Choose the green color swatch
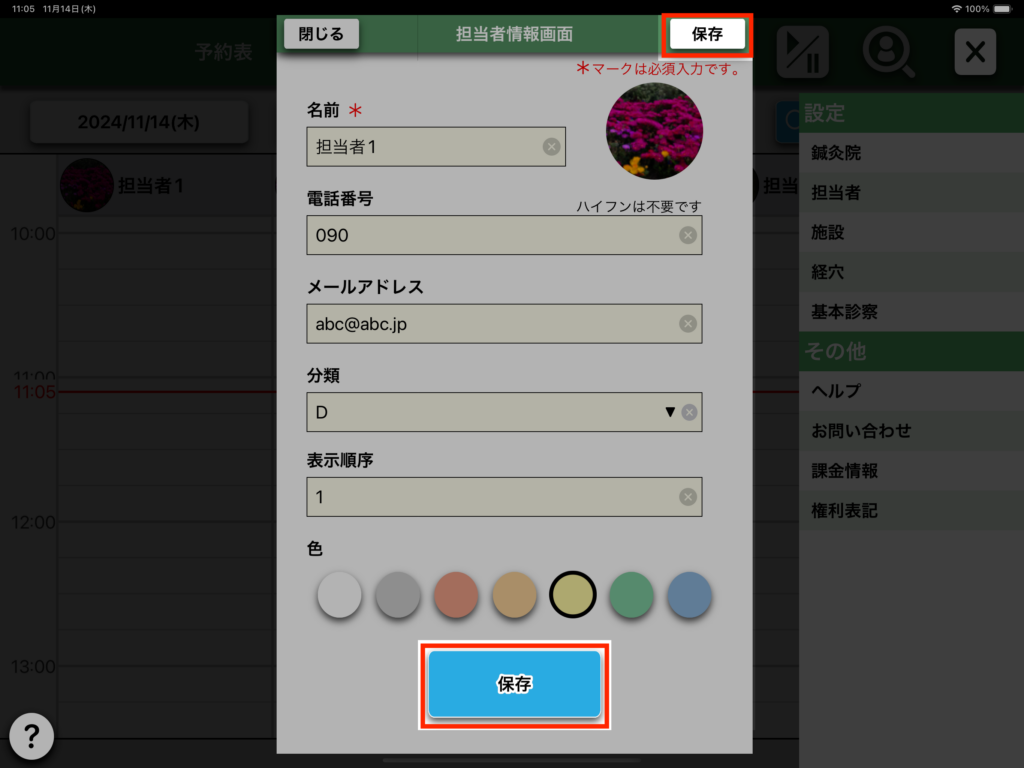 coord(631,595)
